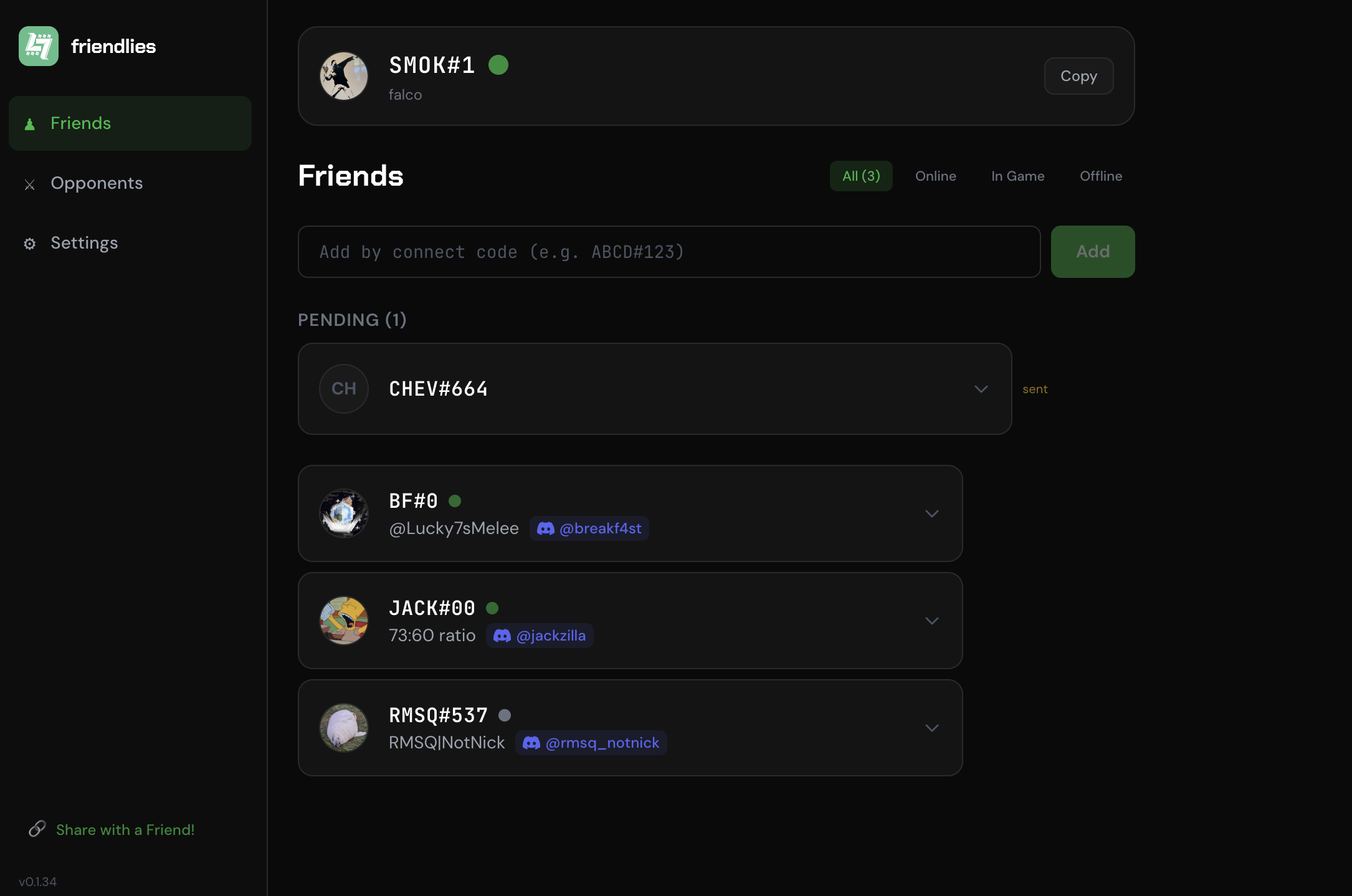Image resolution: width=1352 pixels, height=896 pixels.
Task: Click the SMOK#1 profile avatar
Action: point(344,76)
